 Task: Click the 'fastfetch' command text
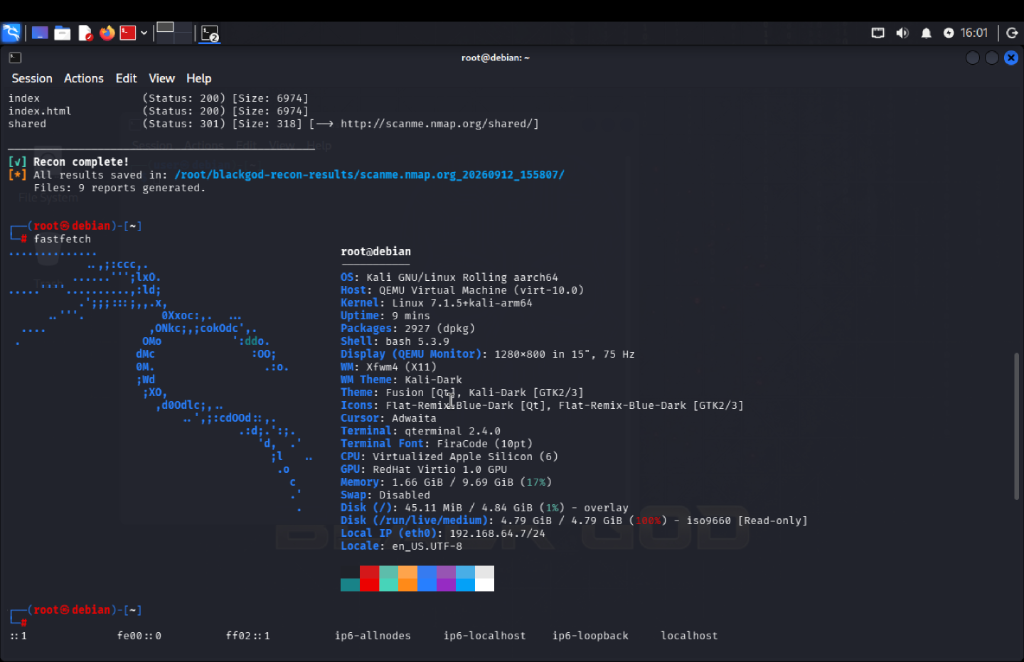pyautogui.click(x=62, y=238)
